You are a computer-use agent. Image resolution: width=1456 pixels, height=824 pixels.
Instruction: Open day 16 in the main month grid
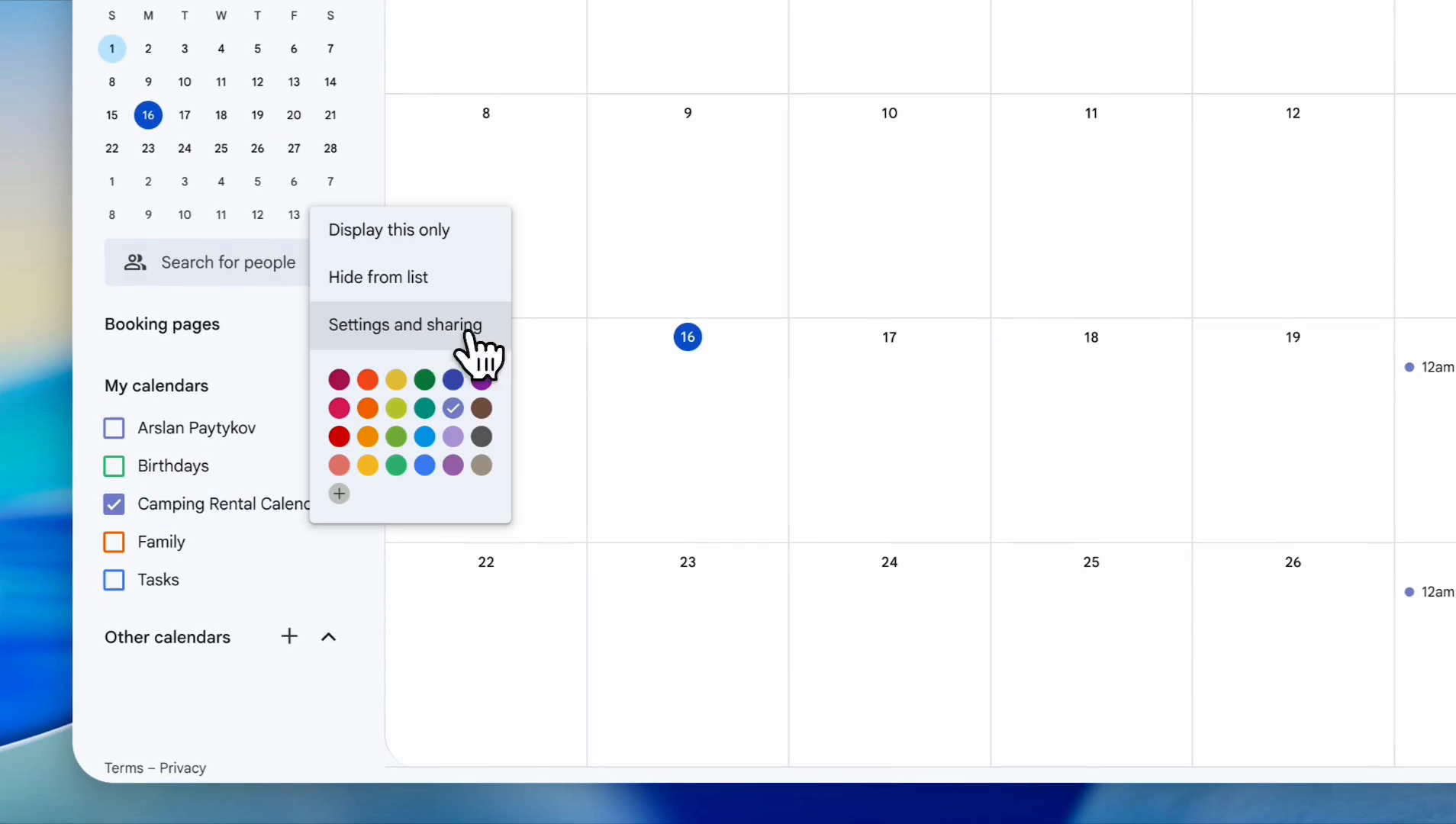coord(688,337)
